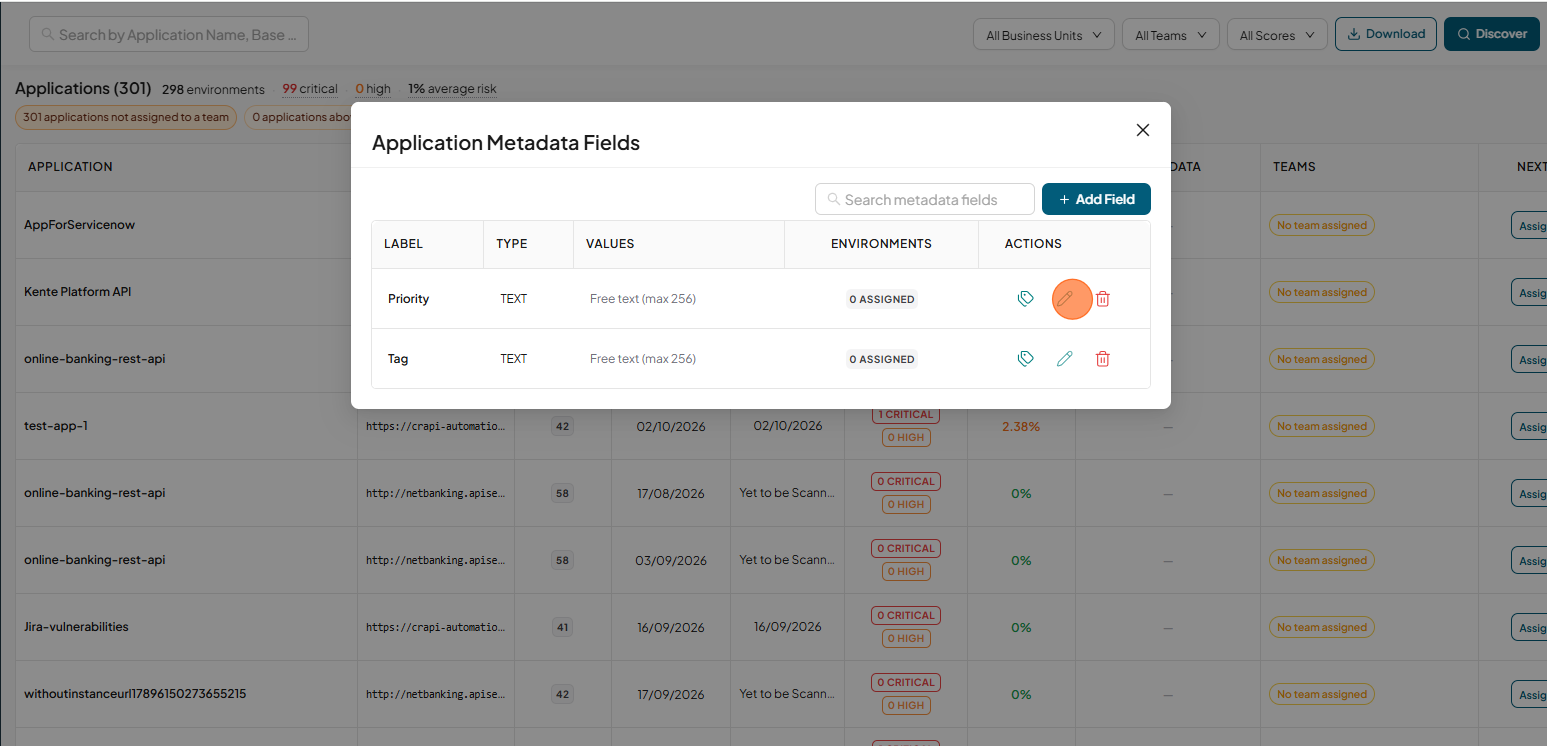The image size is (1547, 746).
Task: Select the 301 applications not assigned chip
Action: [126, 117]
